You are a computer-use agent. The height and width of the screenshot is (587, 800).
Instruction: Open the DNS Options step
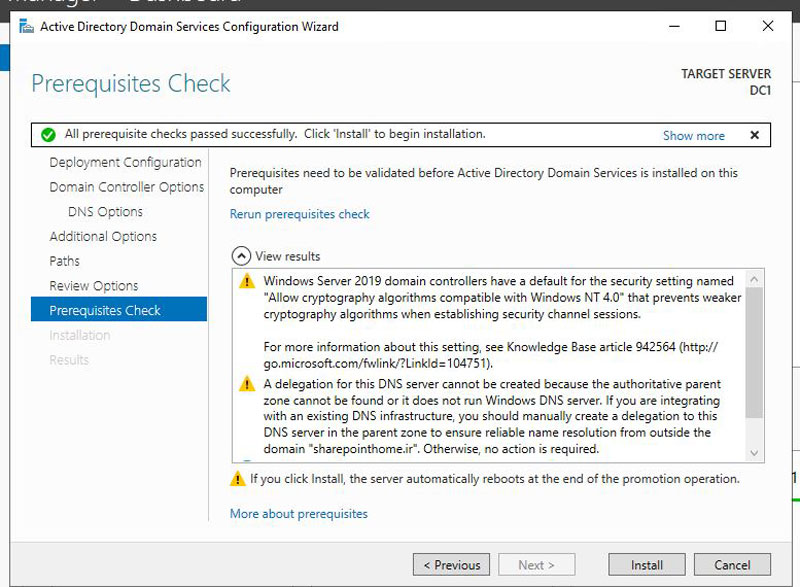pos(106,212)
